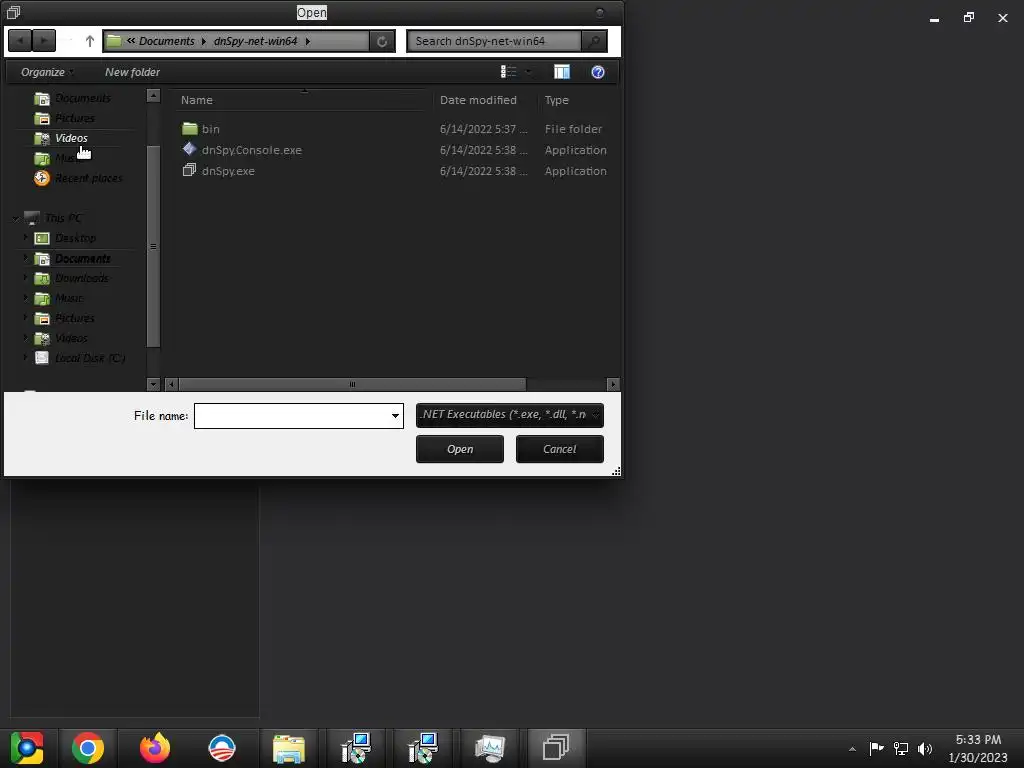The image size is (1024, 768).
Task: Click the sidebar scroll down arrow
Action: coord(153,384)
